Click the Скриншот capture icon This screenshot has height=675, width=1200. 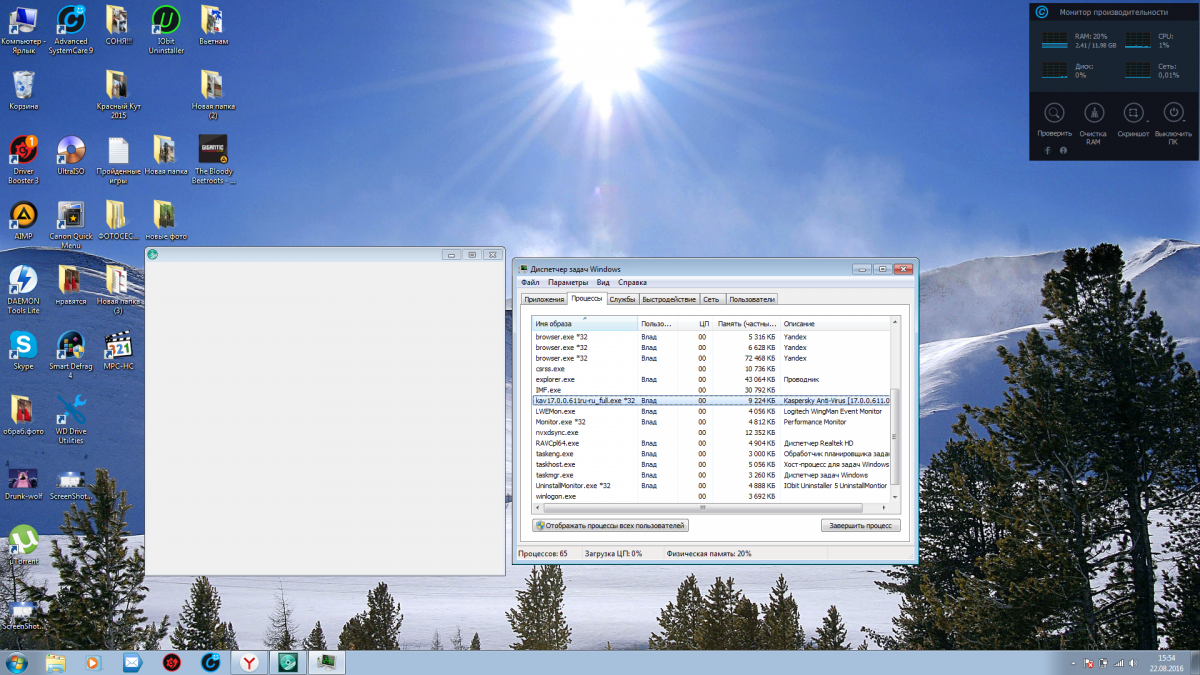click(1134, 113)
